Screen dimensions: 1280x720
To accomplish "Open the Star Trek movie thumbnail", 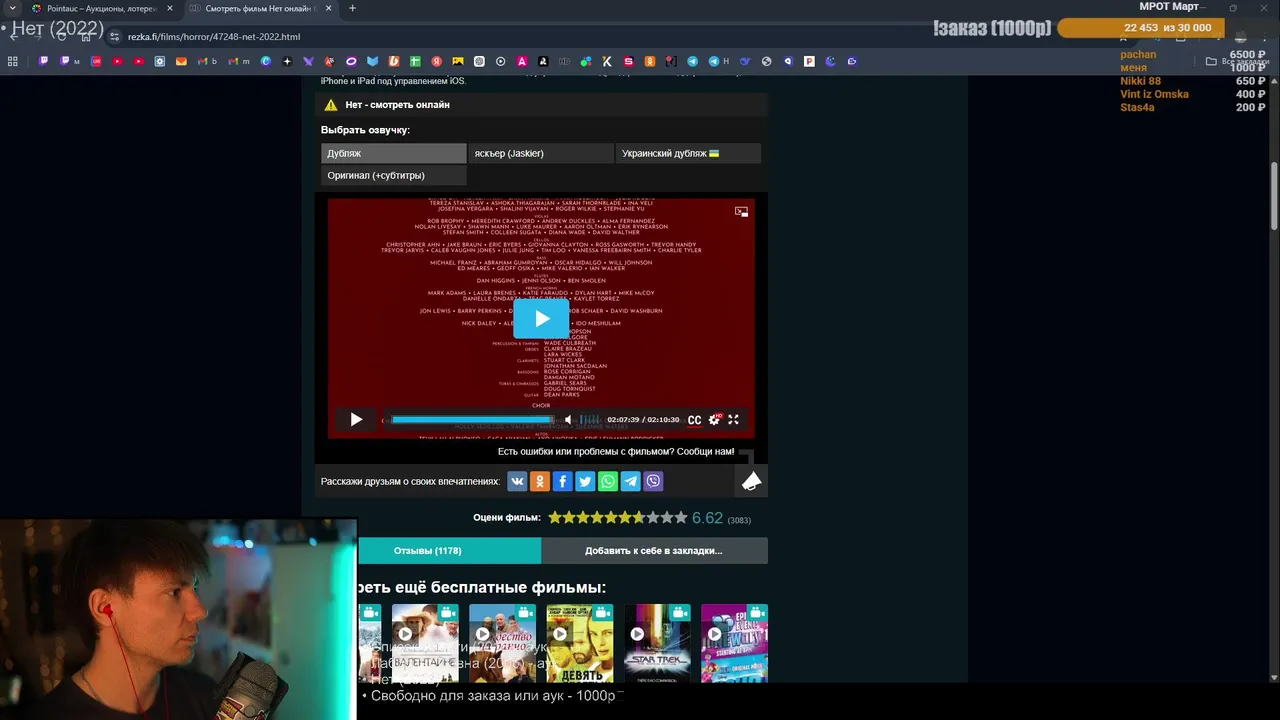I will [x=657, y=643].
